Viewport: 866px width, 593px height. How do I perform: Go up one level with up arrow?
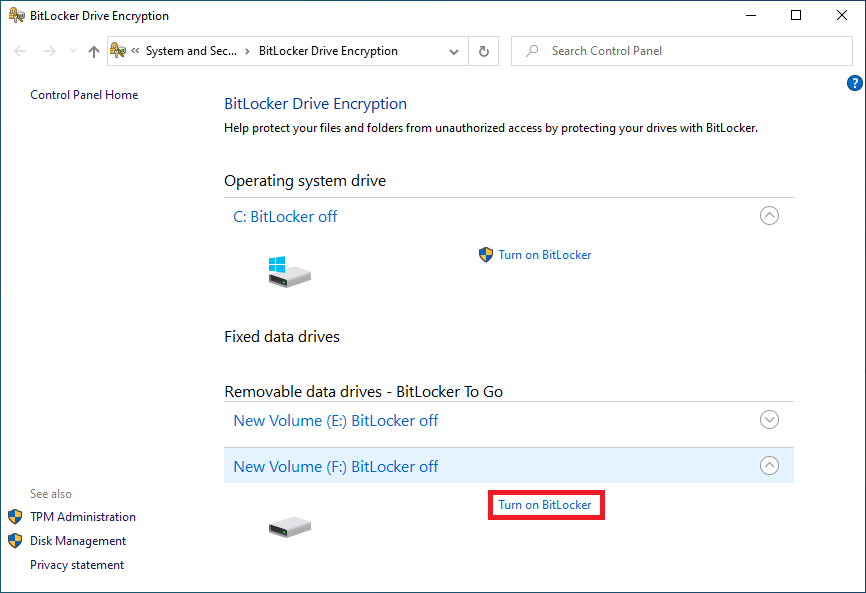(x=94, y=51)
